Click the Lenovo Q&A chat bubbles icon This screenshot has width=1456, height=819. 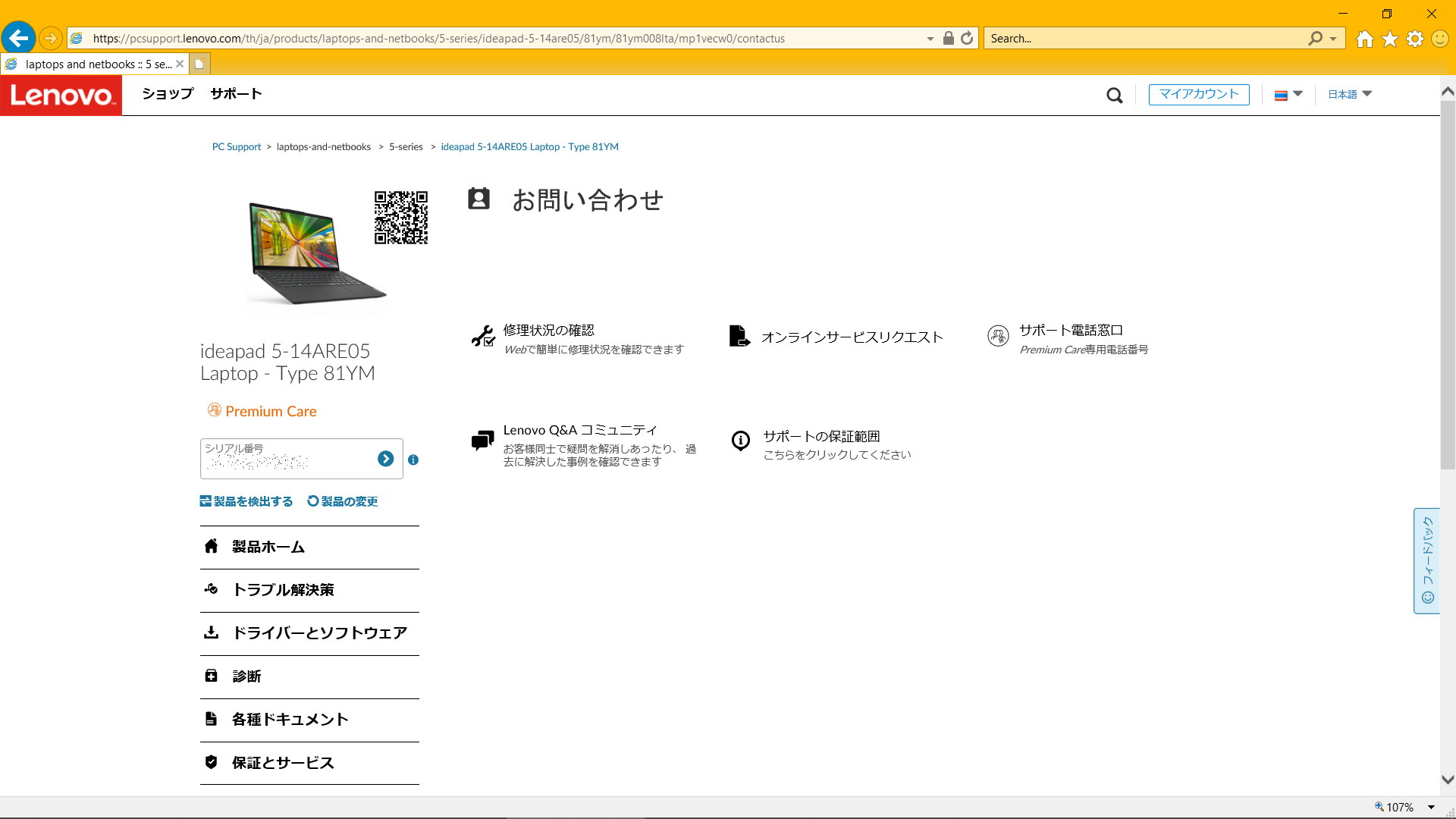482,441
